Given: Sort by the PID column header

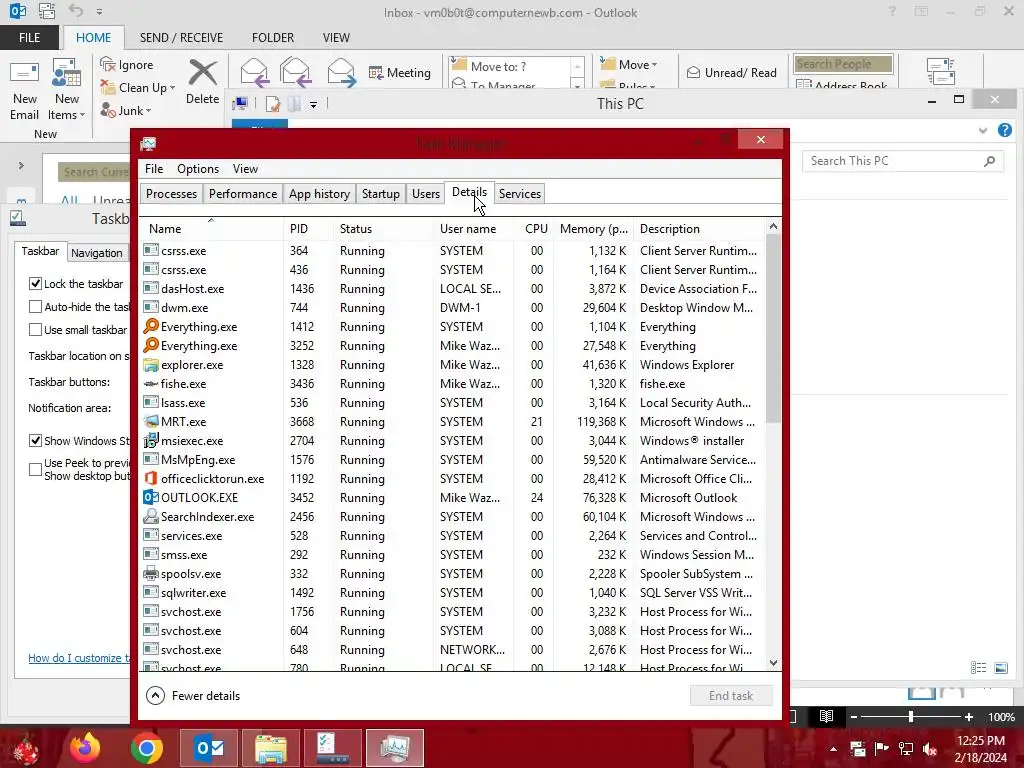Looking at the screenshot, I should tap(309, 229).
